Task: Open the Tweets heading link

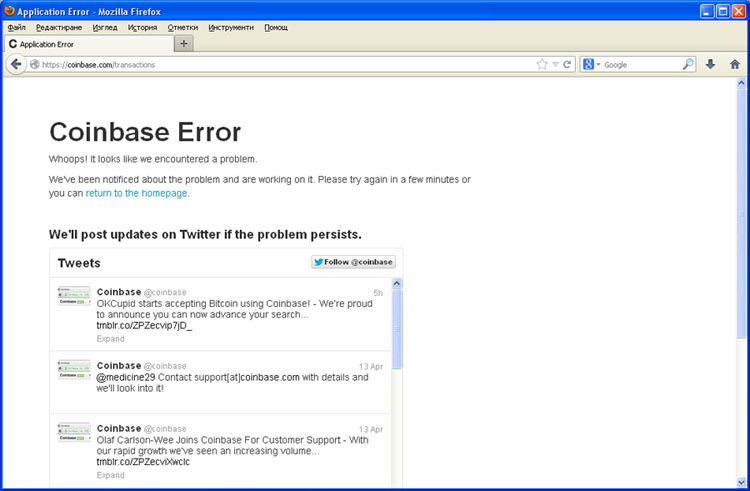Action: pyautogui.click(x=79, y=263)
